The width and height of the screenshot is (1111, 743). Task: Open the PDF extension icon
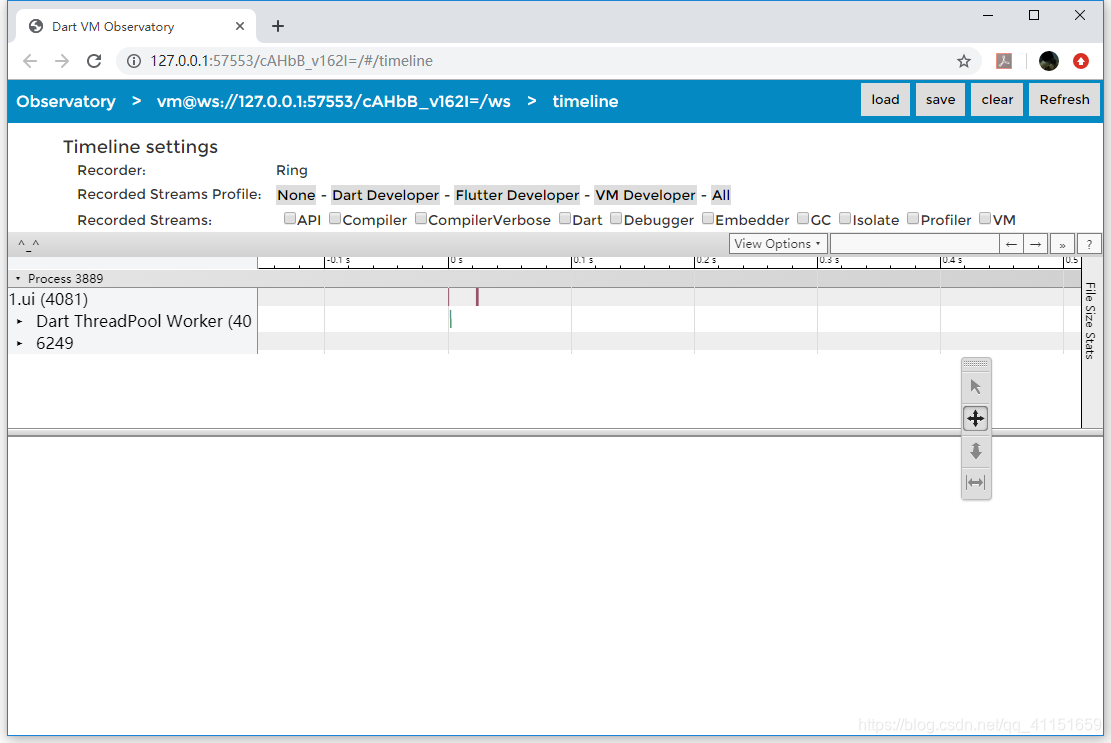pos(1004,61)
